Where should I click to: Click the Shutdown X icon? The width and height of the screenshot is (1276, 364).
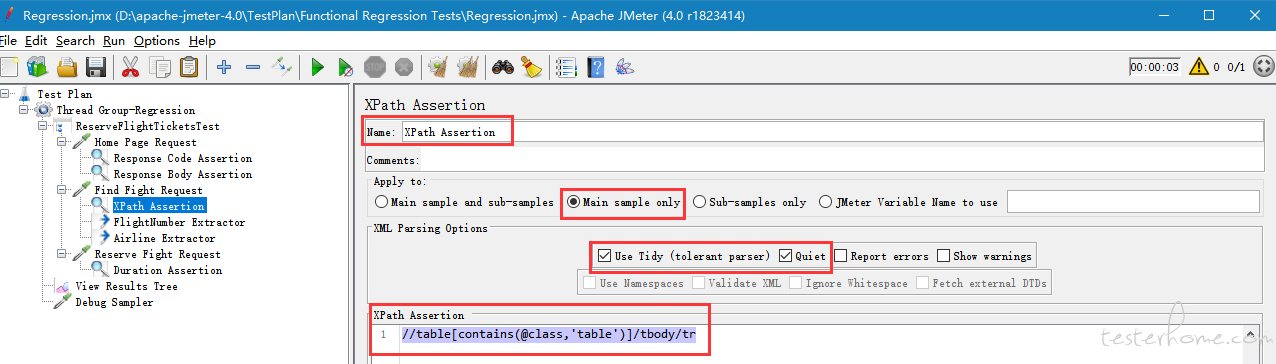click(403, 67)
